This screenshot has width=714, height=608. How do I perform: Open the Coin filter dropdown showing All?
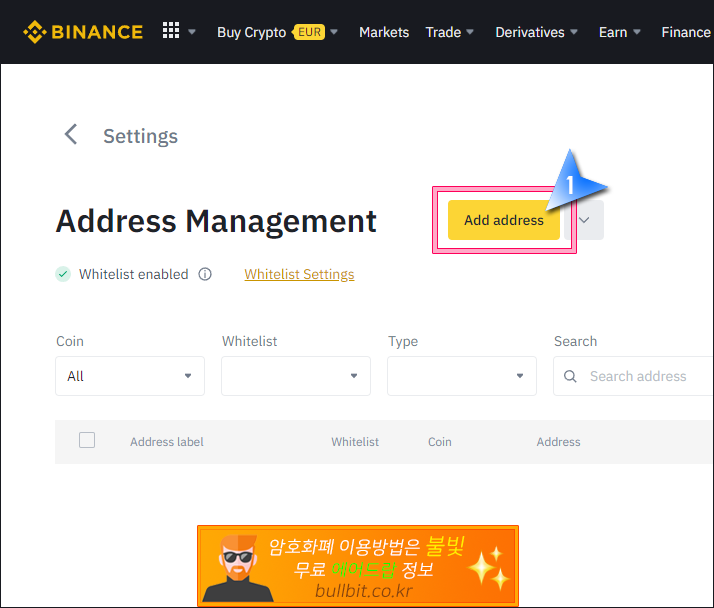coord(130,376)
